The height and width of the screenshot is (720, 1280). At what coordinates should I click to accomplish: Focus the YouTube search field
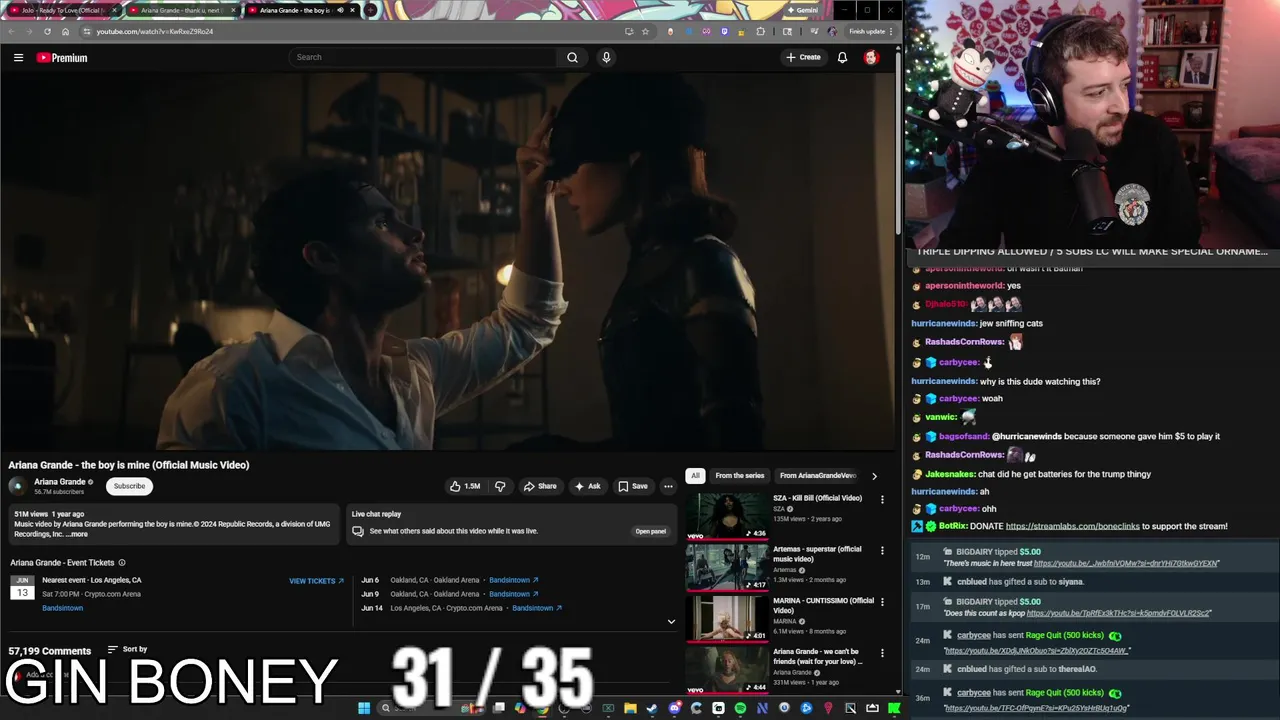point(423,57)
